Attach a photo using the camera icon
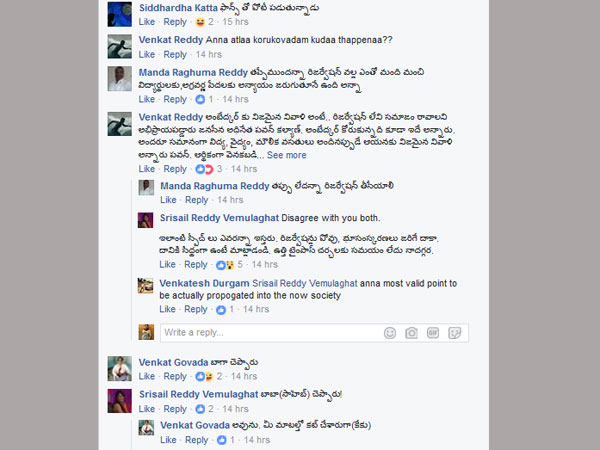Screen dimensions: 600x450 click(x=411, y=333)
